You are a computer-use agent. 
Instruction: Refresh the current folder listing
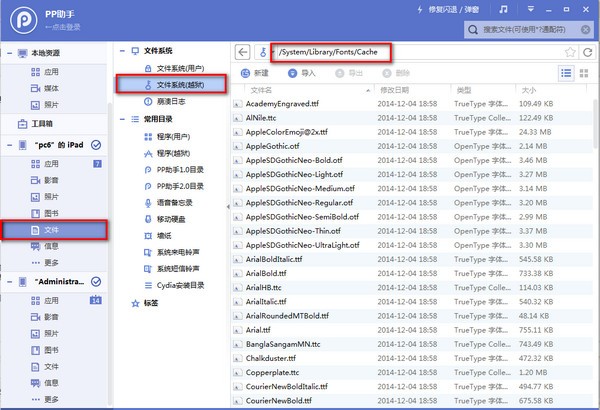pyautogui.click(x=587, y=52)
